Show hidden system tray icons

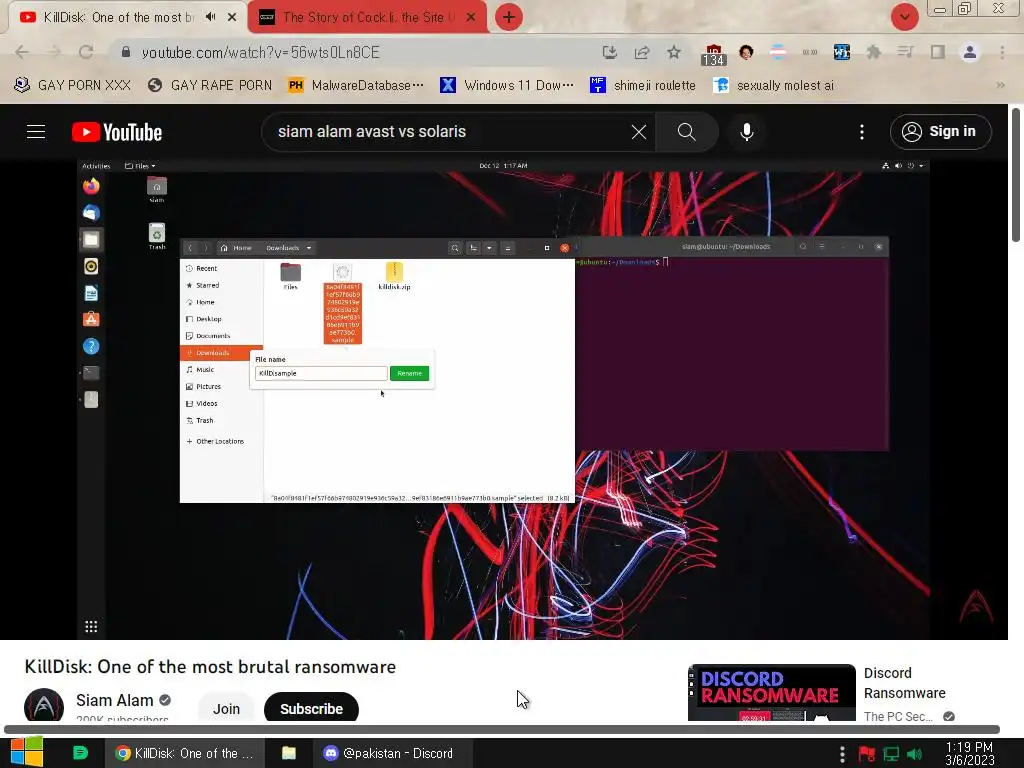point(842,754)
